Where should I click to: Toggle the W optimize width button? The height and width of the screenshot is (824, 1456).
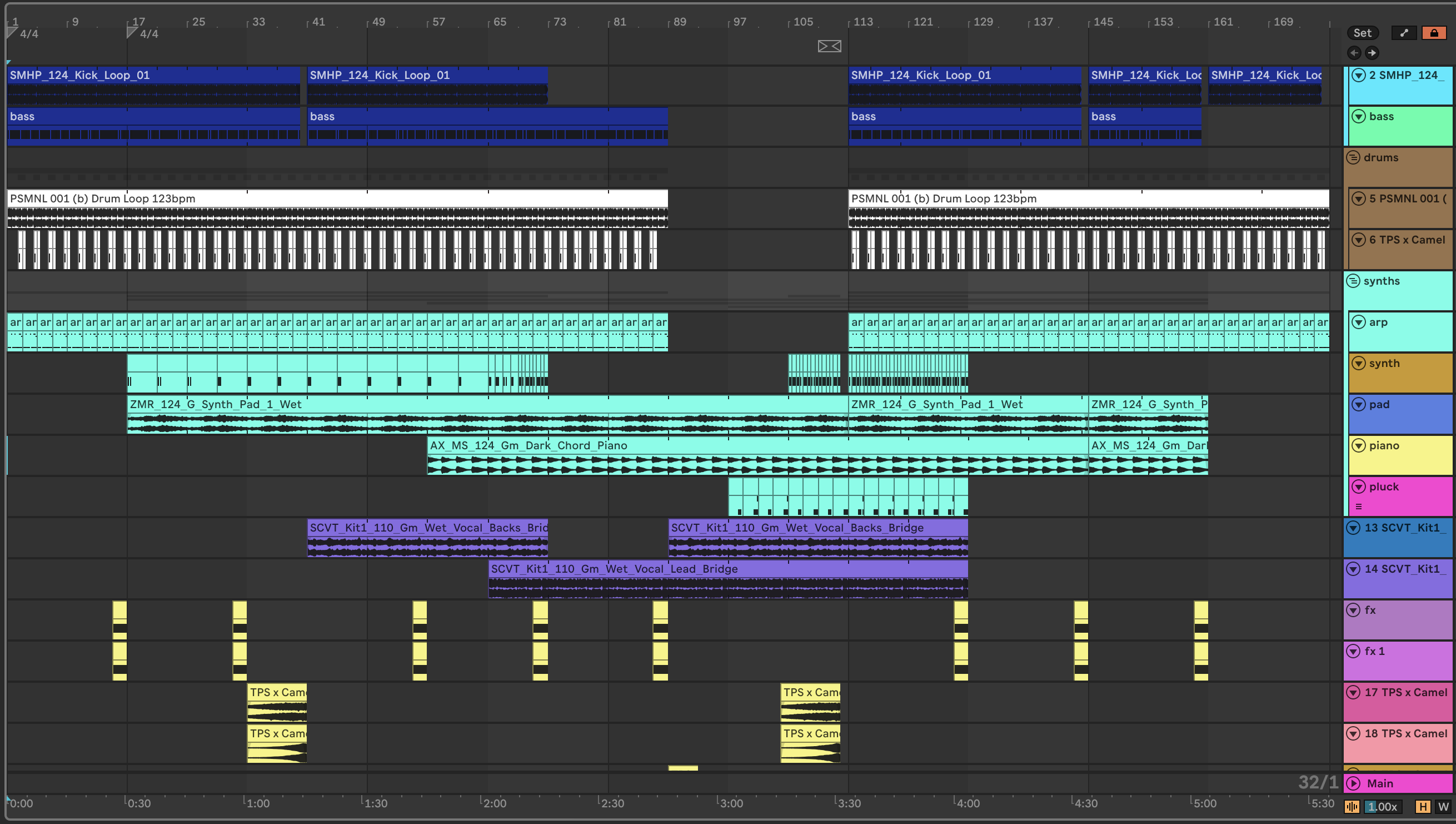tap(1443, 806)
